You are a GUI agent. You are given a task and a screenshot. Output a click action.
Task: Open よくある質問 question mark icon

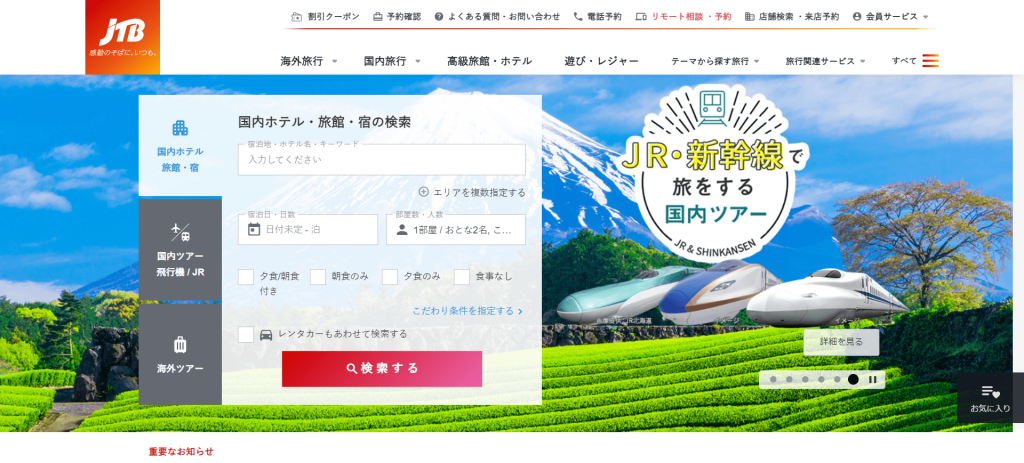pyautogui.click(x=439, y=17)
